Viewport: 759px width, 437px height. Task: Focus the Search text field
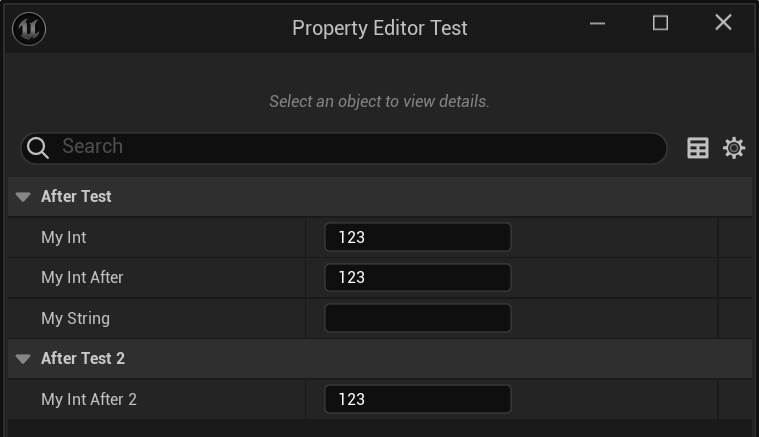(360, 147)
